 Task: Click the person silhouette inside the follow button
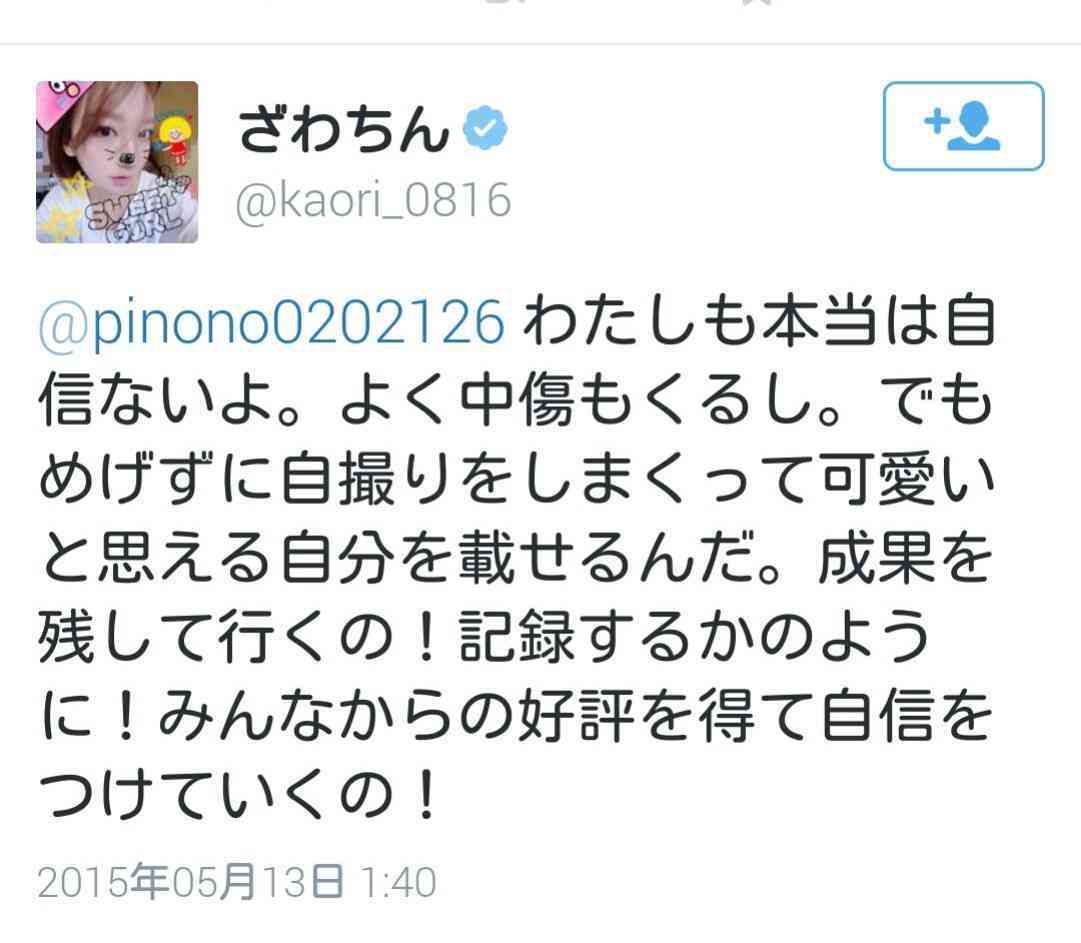973,126
